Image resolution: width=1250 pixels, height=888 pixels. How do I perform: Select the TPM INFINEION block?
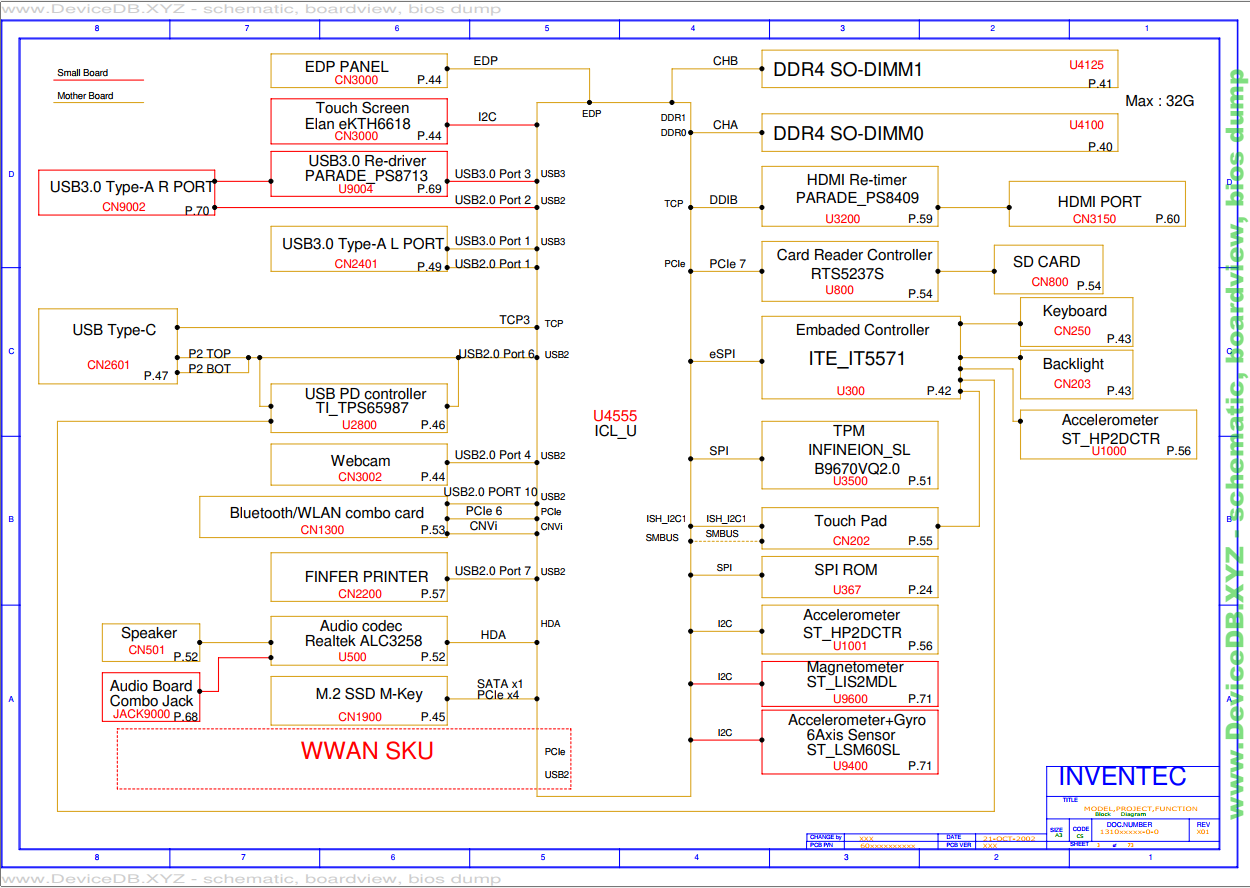pyautogui.click(x=850, y=455)
